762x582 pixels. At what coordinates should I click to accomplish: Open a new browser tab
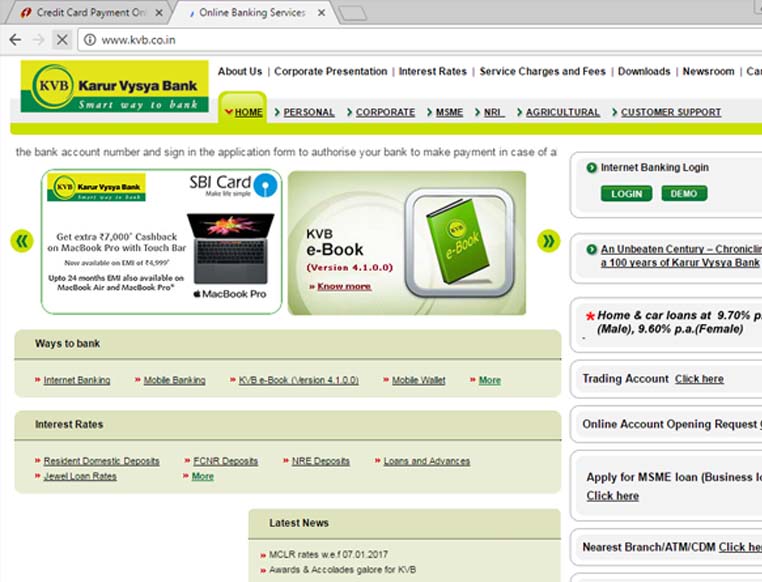352,14
